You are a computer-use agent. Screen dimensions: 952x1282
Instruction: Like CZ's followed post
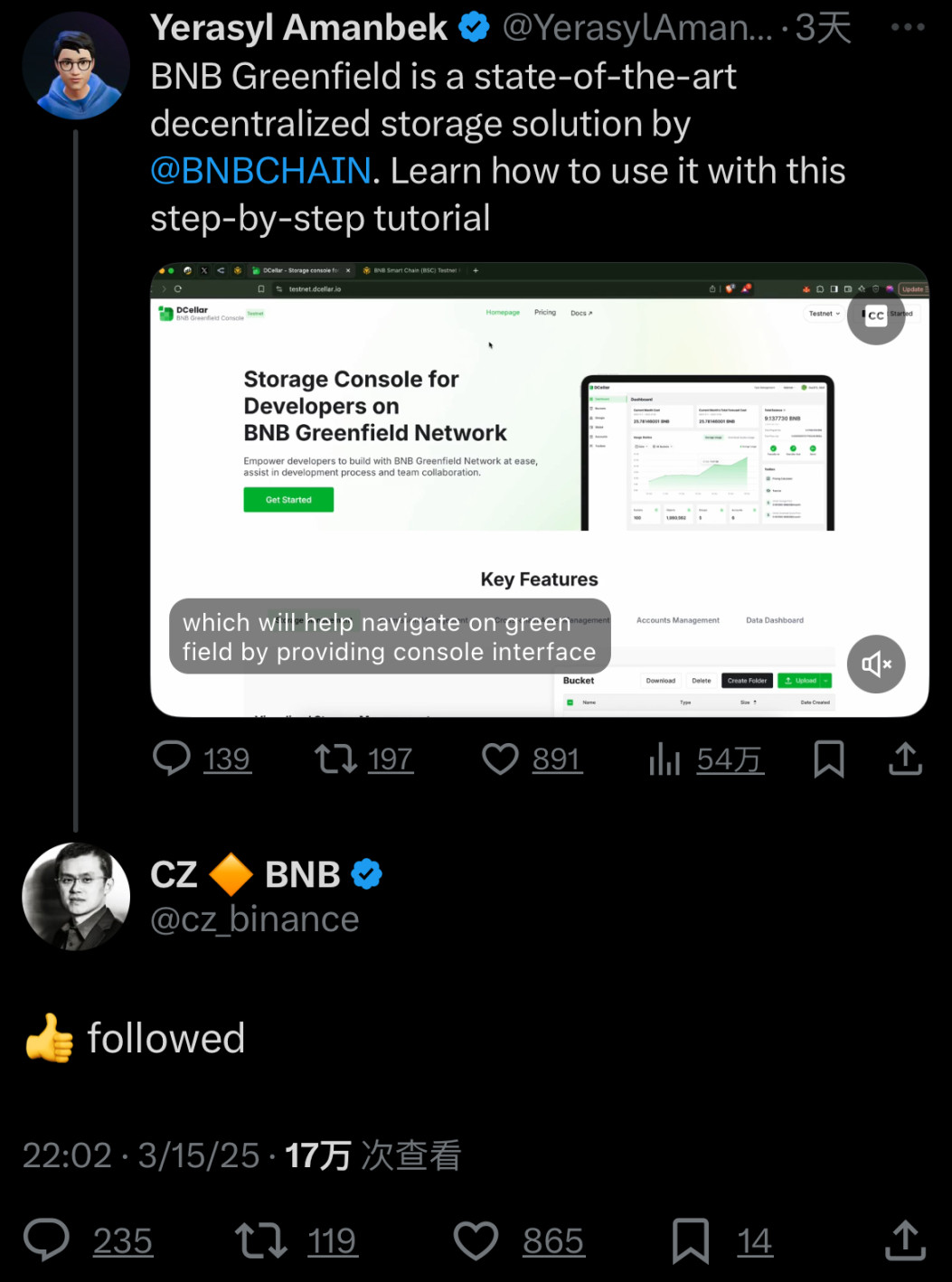pyautogui.click(x=476, y=1240)
